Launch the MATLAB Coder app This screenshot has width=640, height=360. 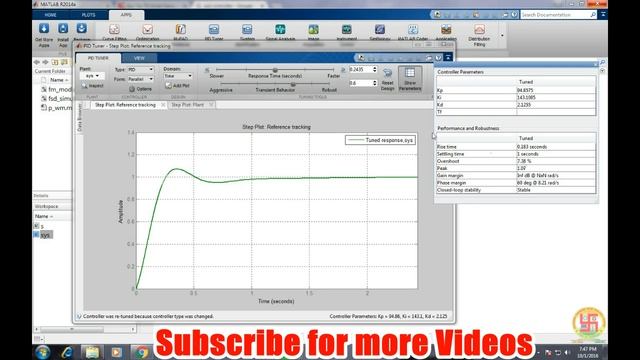[413, 32]
